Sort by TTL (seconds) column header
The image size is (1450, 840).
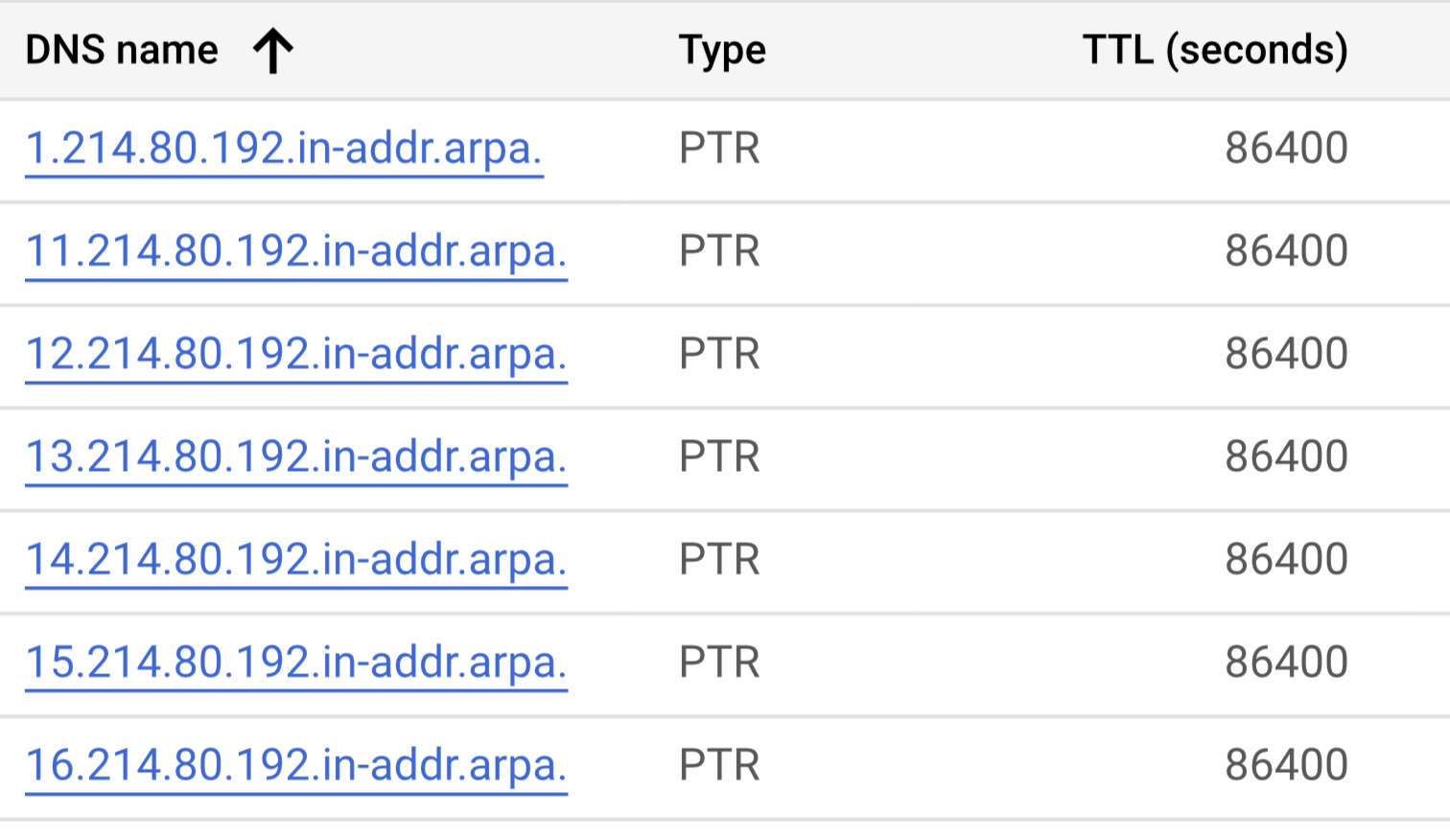[1215, 50]
